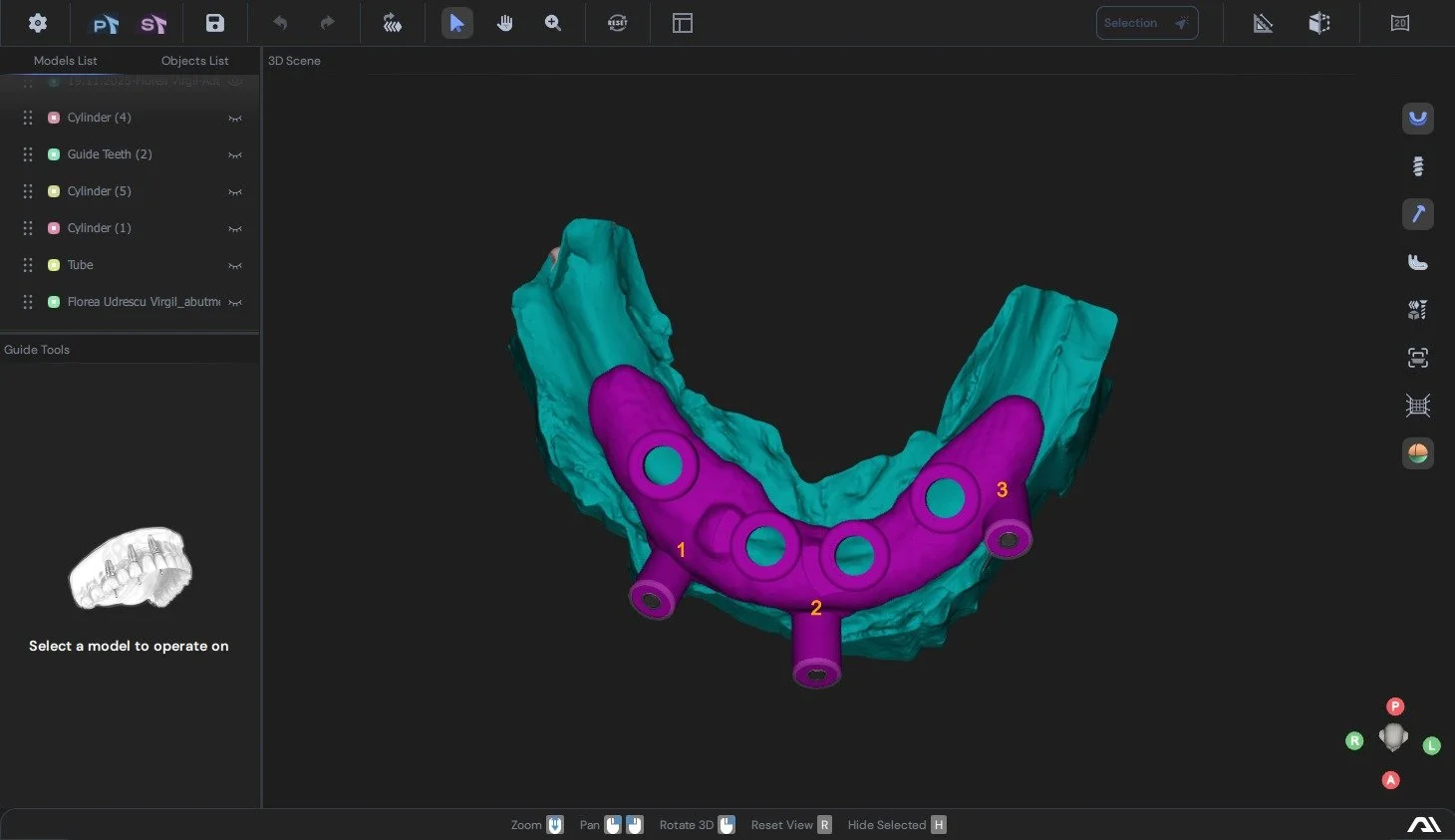Select the Pan hand tool
1455x840 pixels.
505,22
